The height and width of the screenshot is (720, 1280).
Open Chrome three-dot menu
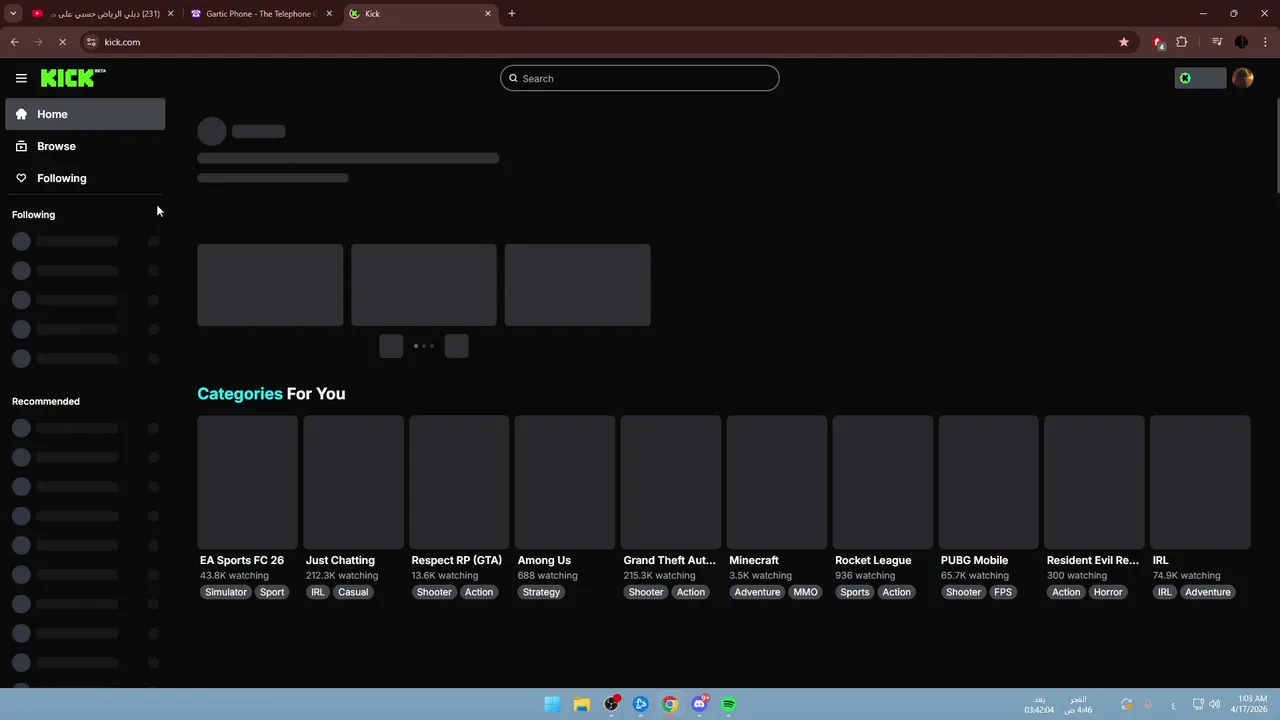click(1265, 42)
